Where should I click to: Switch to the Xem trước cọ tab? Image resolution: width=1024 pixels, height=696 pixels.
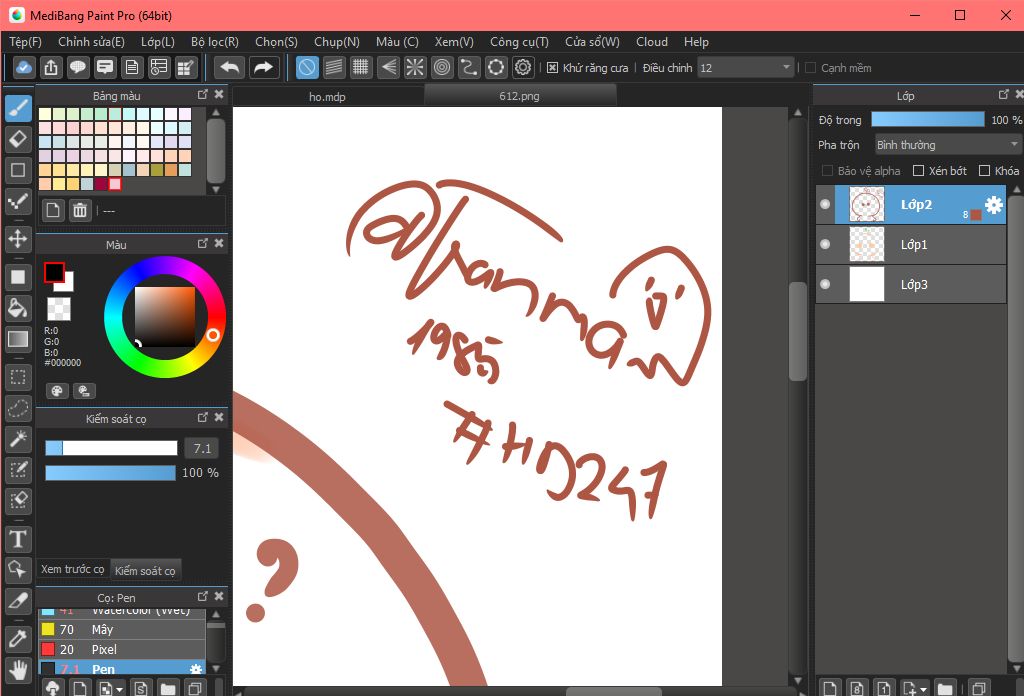click(72, 569)
